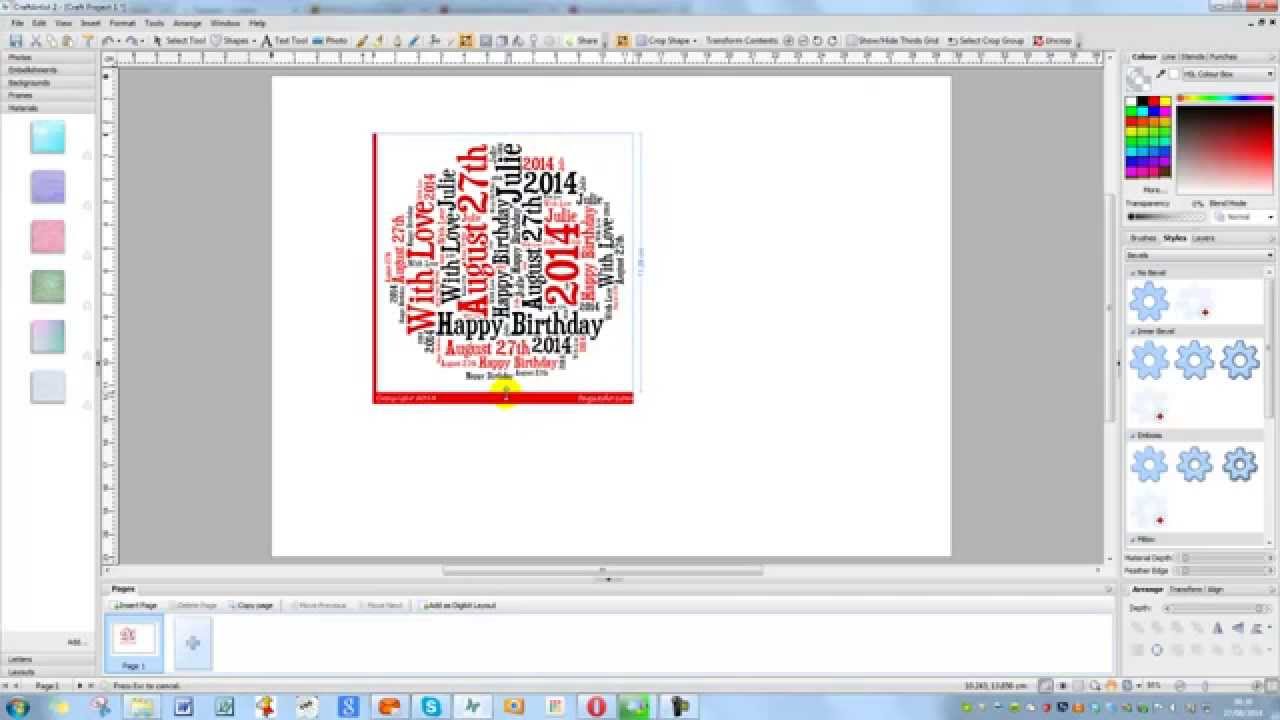Select the Page 1 thumbnail
The image size is (1280, 720).
pos(133,642)
